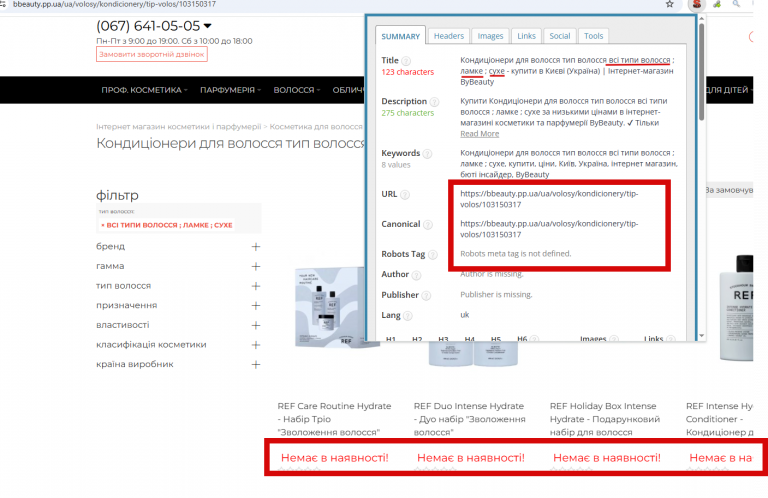Expand the класифікація косметики filter
Viewport: 768px width, 498px height.
pyautogui.click(x=256, y=345)
